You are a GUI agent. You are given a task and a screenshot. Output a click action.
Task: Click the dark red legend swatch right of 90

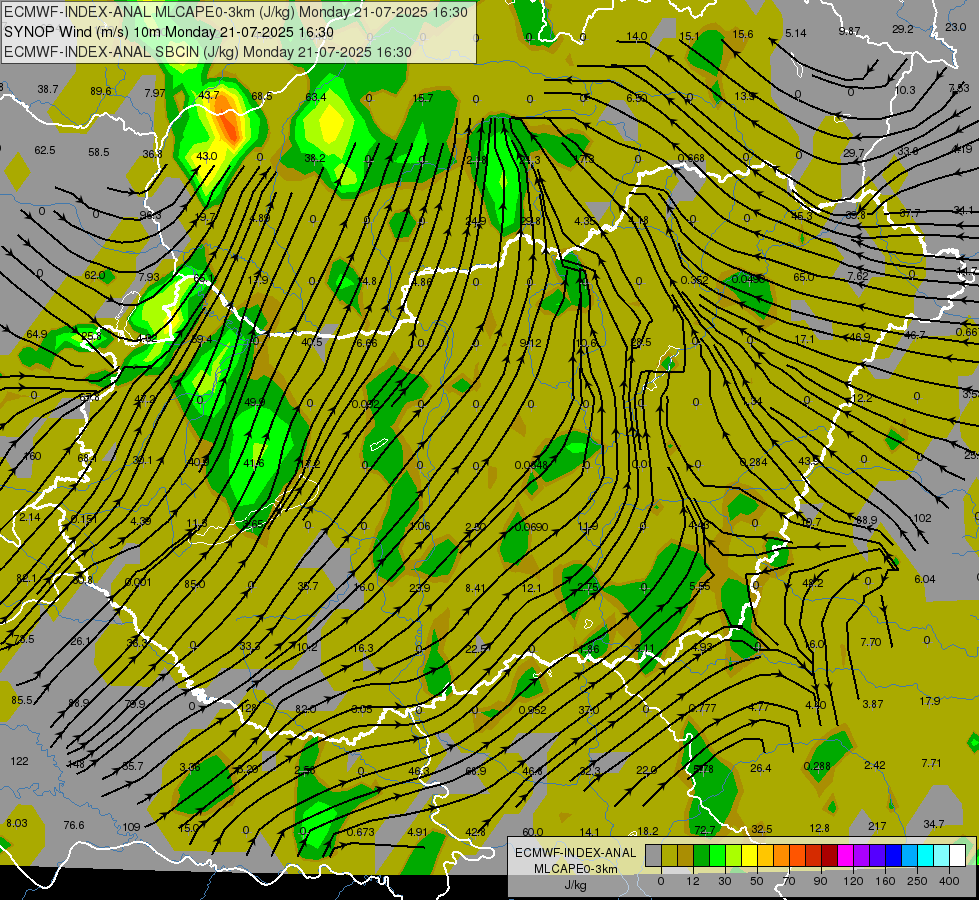pos(830,855)
